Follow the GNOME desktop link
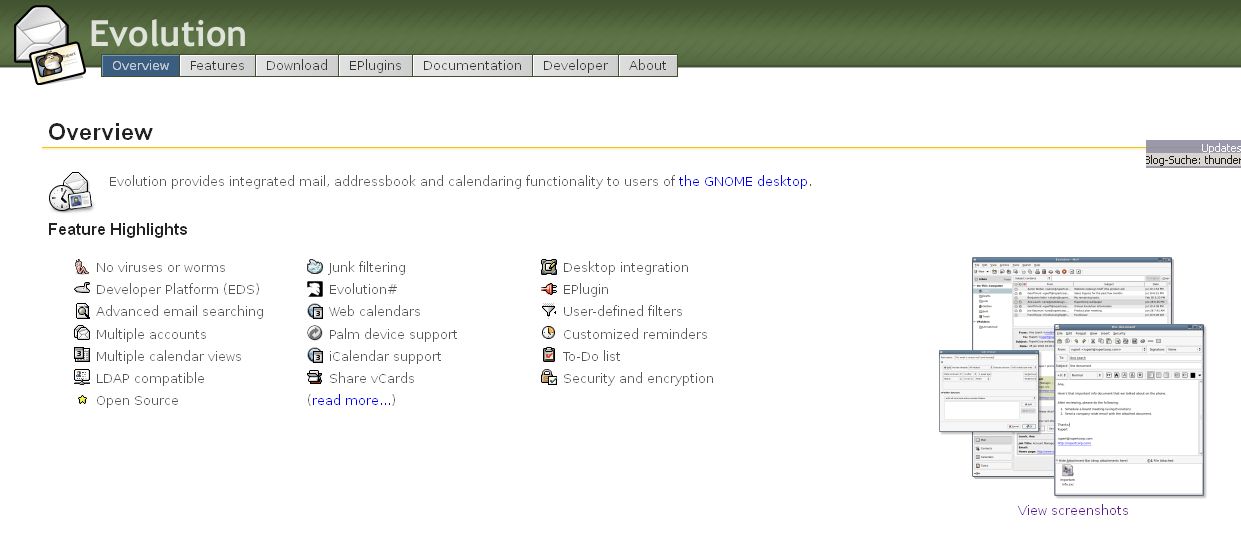1241x550 pixels. pos(743,182)
